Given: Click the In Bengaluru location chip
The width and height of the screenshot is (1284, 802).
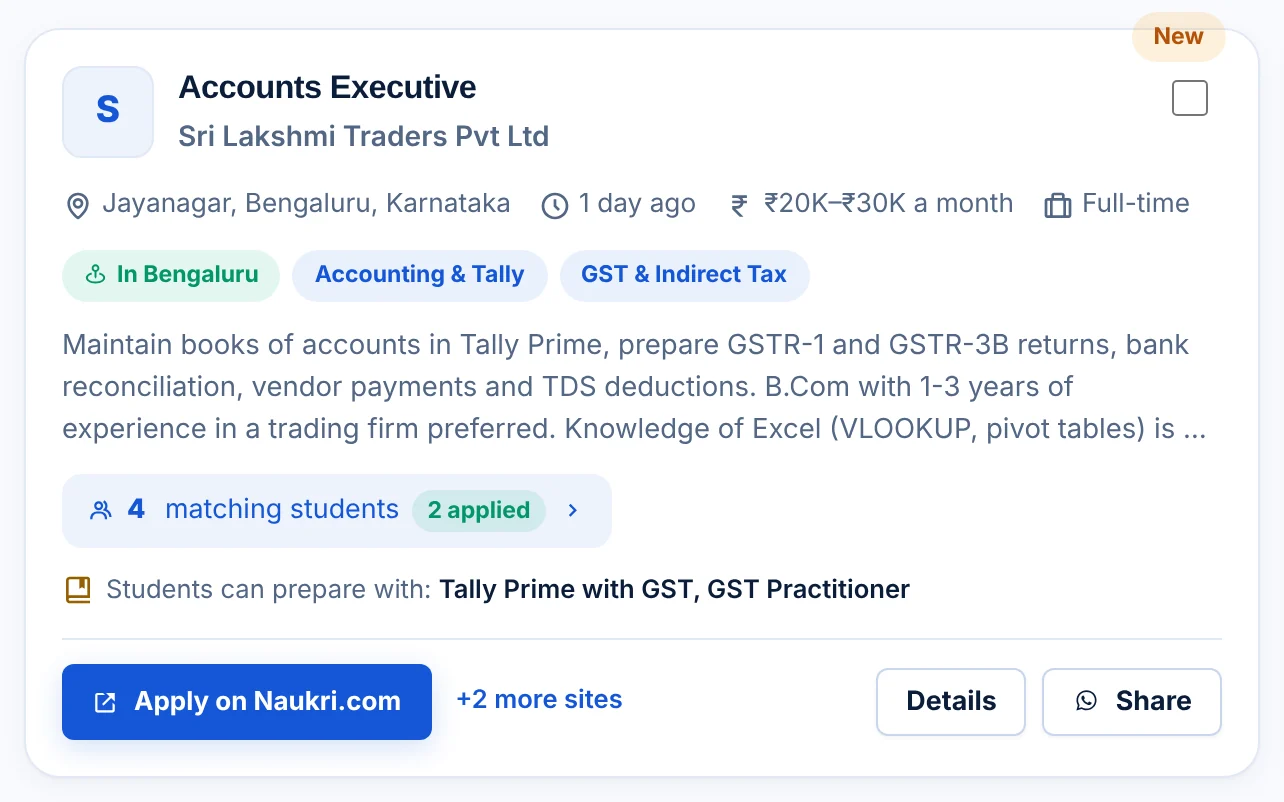Looking at the screenshot, I should coord(171,275).
